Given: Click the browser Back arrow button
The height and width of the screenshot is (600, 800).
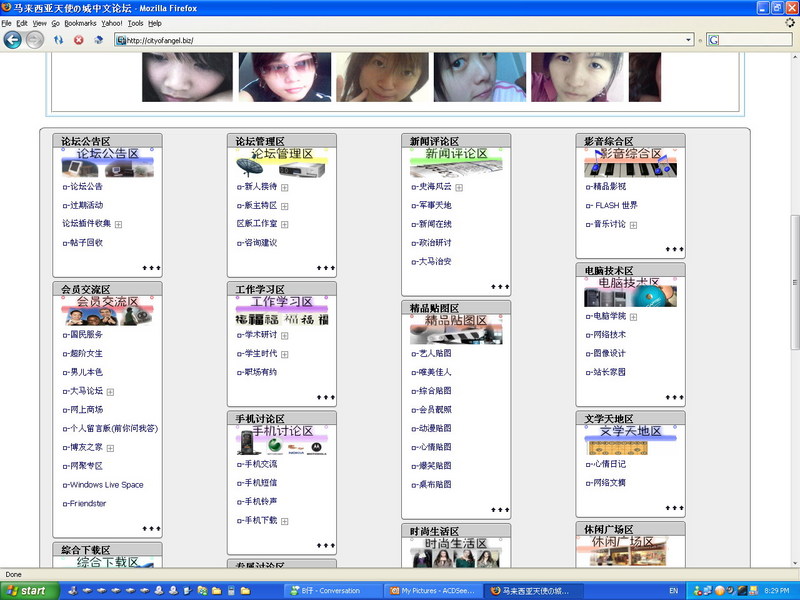Looking at the screenshot, I should 13,40.
